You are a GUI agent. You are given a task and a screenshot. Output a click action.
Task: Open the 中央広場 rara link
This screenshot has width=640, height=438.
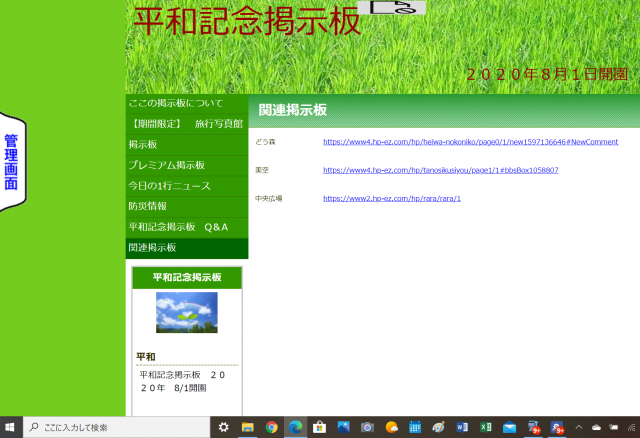pos(391,198)
